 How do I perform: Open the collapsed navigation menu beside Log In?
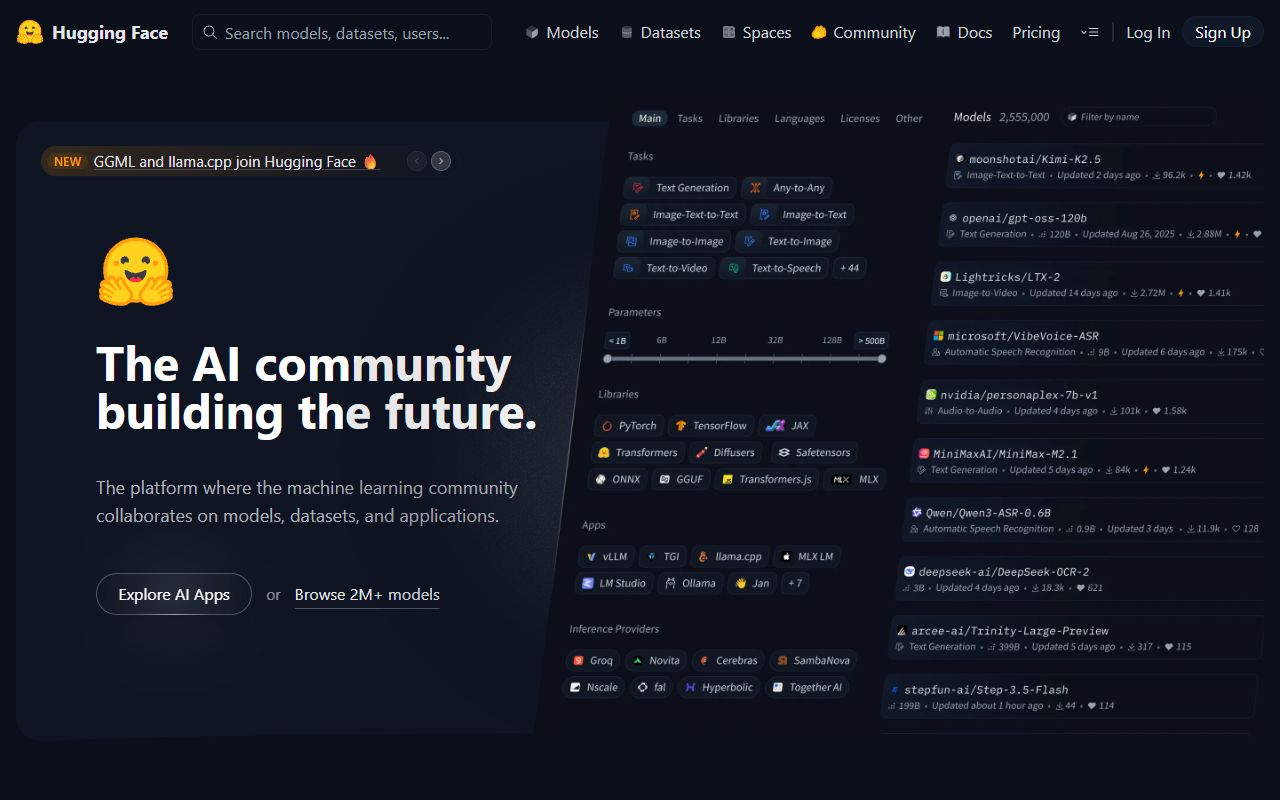1089,32
